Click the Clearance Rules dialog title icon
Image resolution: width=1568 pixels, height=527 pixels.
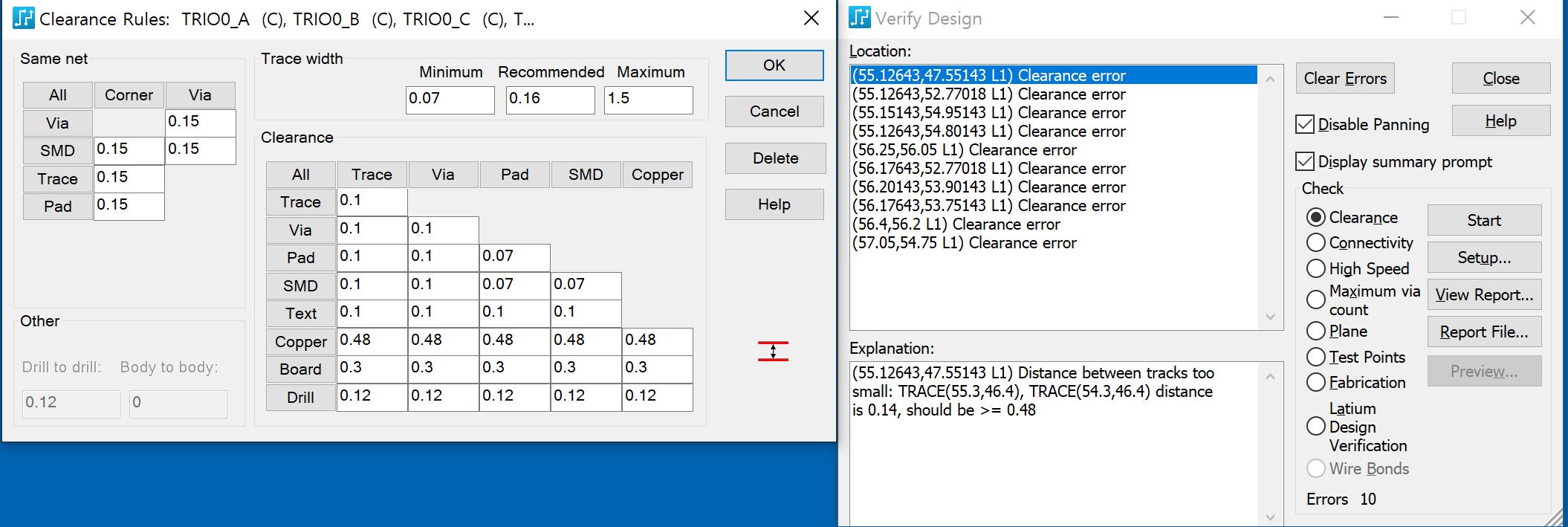[23, 19]
